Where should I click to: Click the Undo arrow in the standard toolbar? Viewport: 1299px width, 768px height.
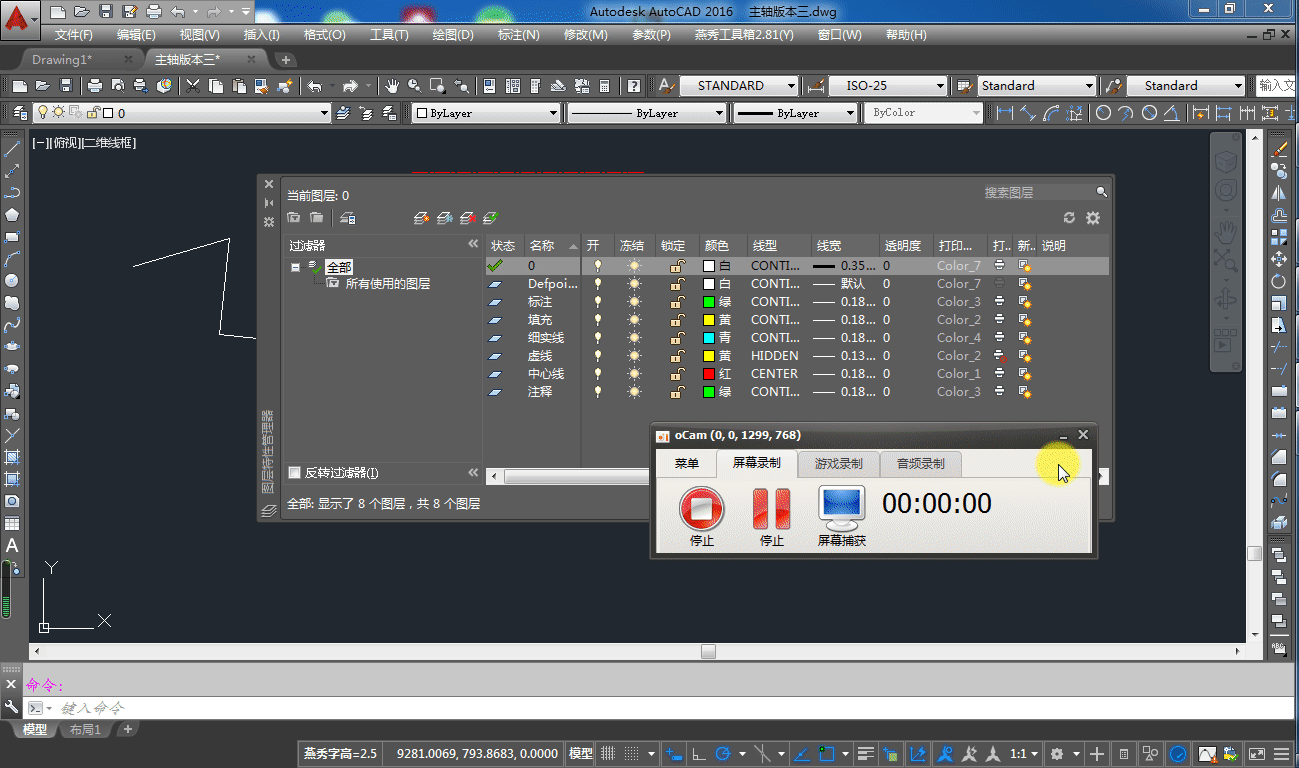pyautogui.click(x=314, y=86)
